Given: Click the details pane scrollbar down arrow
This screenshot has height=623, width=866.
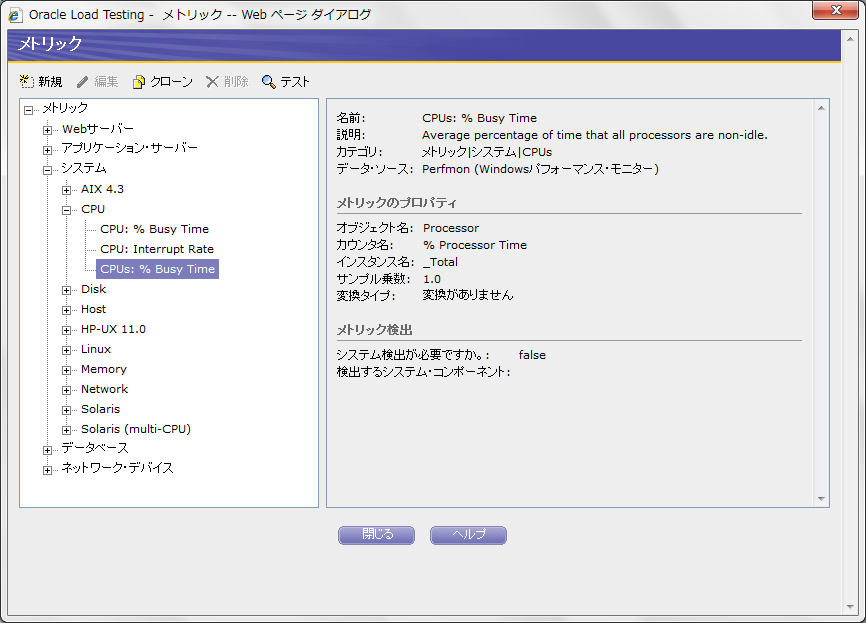Looking at the screenshot, I should click(x=821, y=497).
